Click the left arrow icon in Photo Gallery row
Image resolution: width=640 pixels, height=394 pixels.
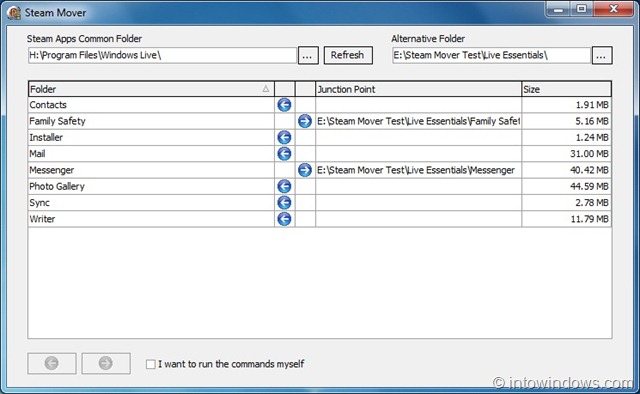click(x=284, y=187)
